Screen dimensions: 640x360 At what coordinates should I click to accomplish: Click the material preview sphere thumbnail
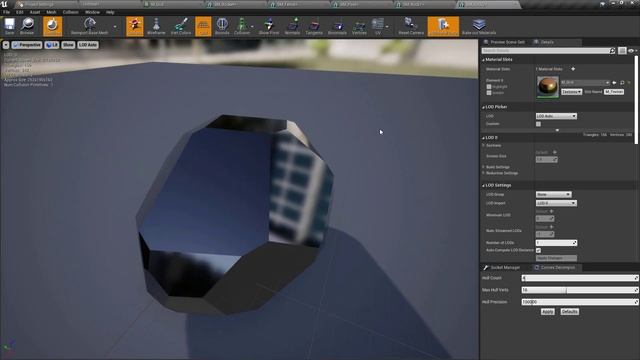coord(547,87)
